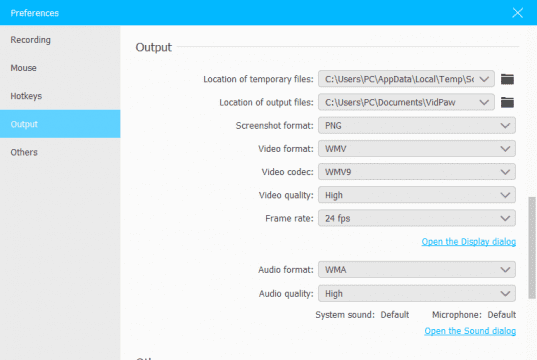Click the 'Frame rate:' label
Viewport: 537px width, 360px height.
289,218
